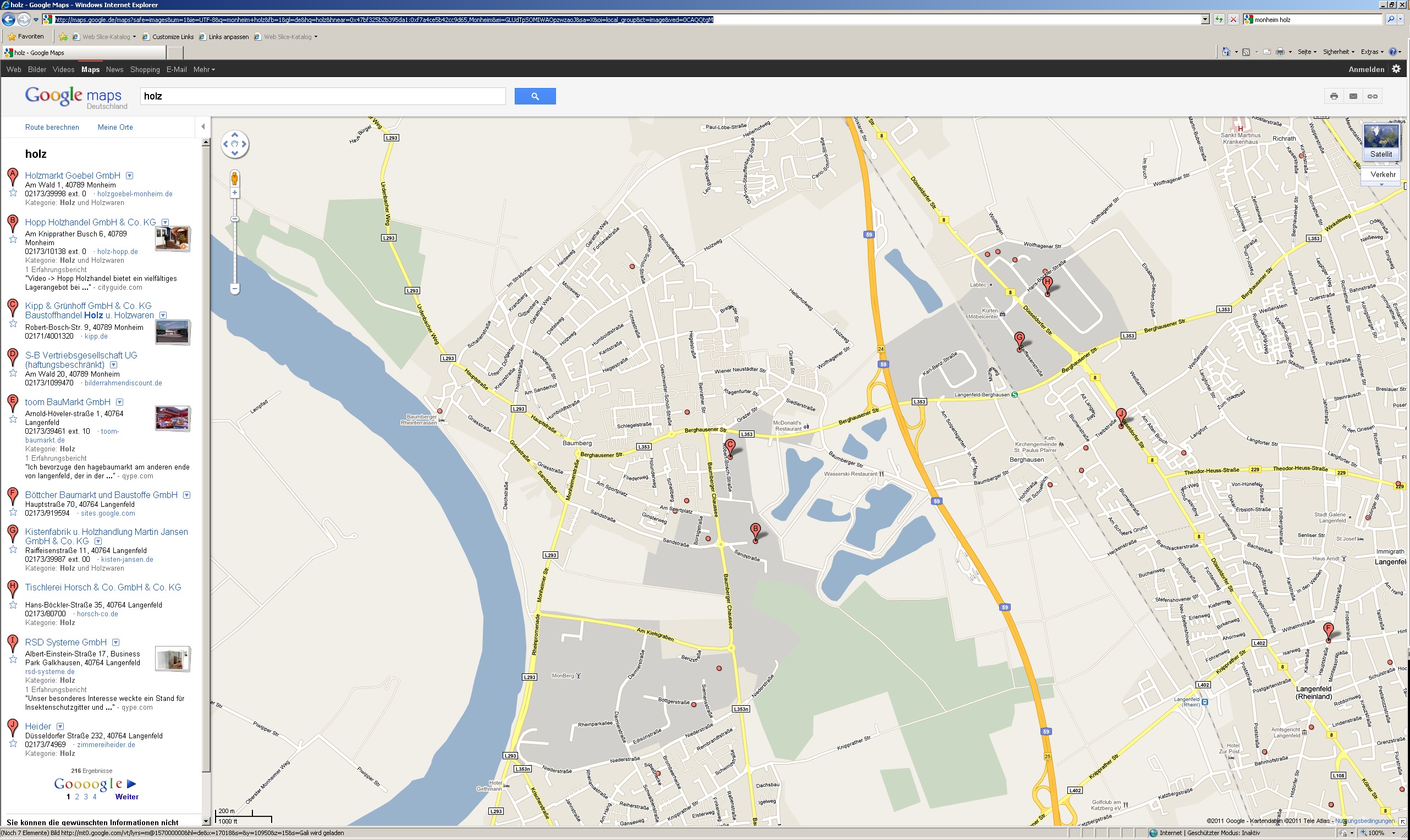Viewport: 1410px width, 840px height.
Task: Star the S-B Vertriebsgesellschaft result
Action: point(13,373)
